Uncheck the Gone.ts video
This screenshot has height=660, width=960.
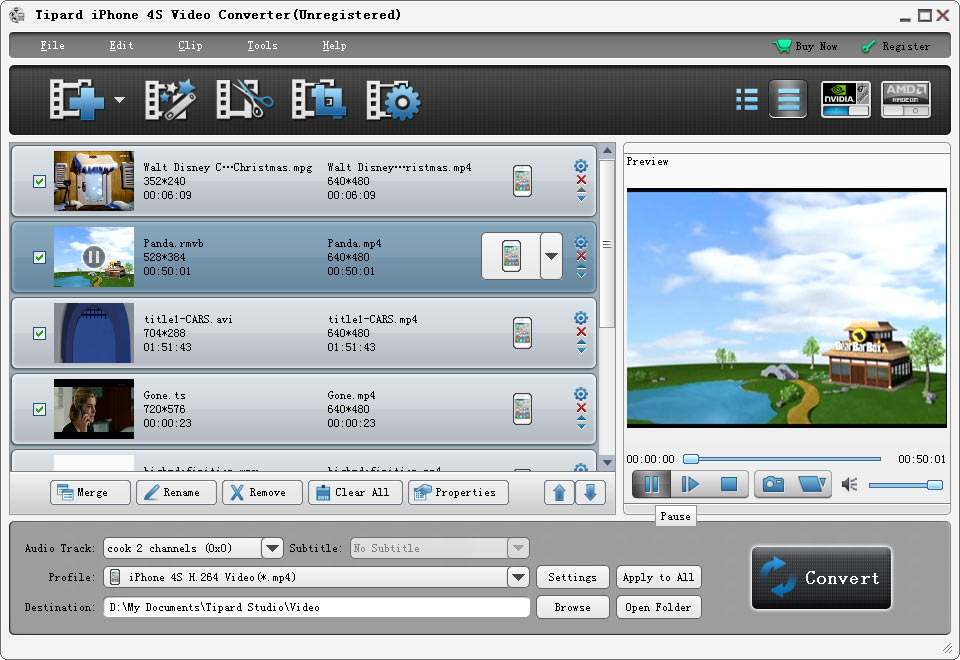point(39,409)
